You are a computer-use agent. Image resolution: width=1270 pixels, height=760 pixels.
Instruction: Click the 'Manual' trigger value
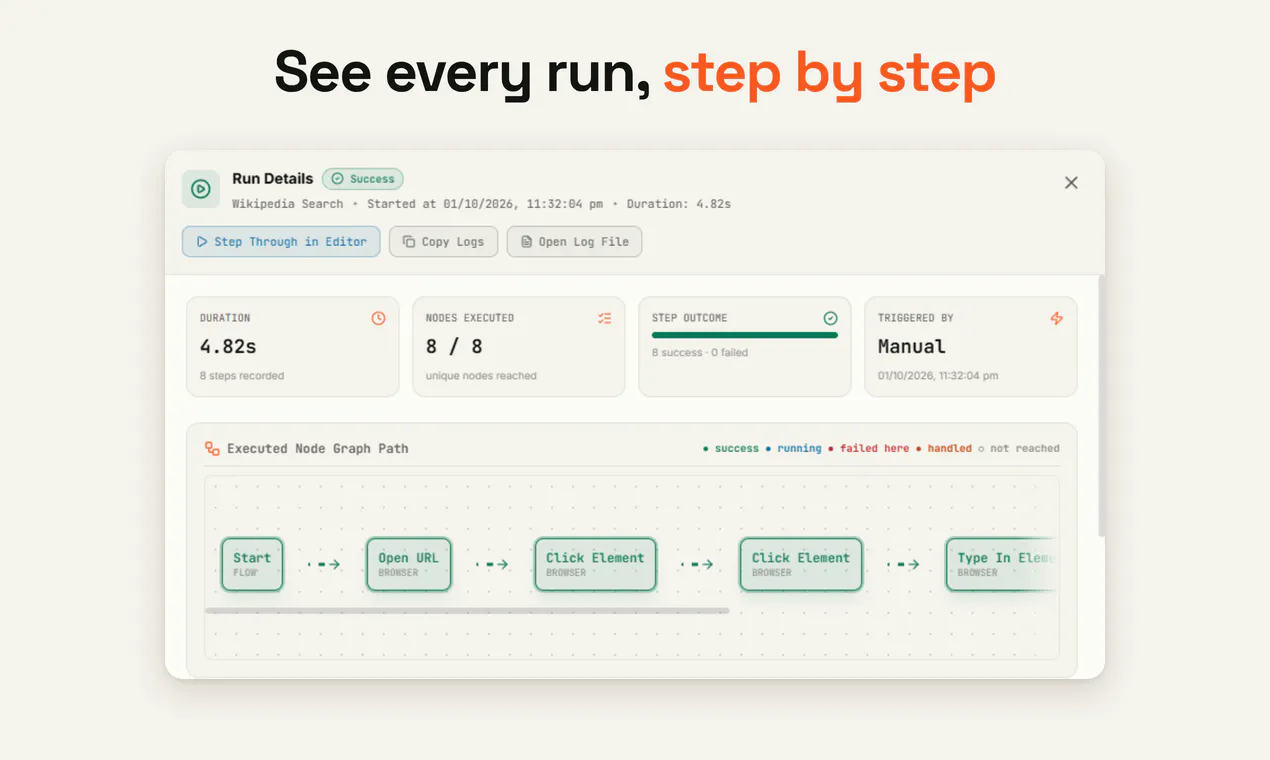912,346
